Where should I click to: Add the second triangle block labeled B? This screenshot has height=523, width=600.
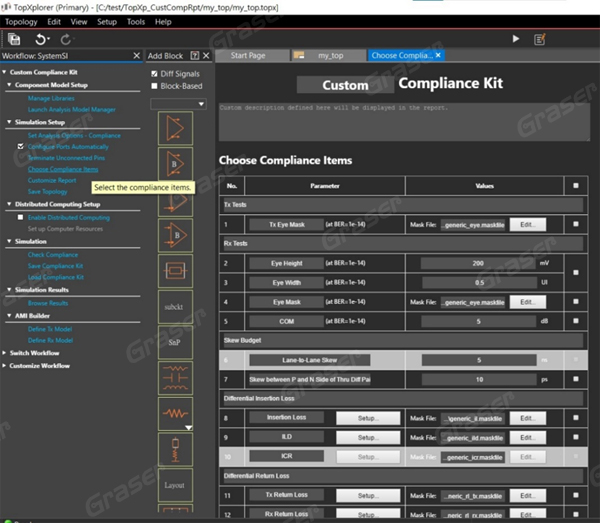[175, 235]
